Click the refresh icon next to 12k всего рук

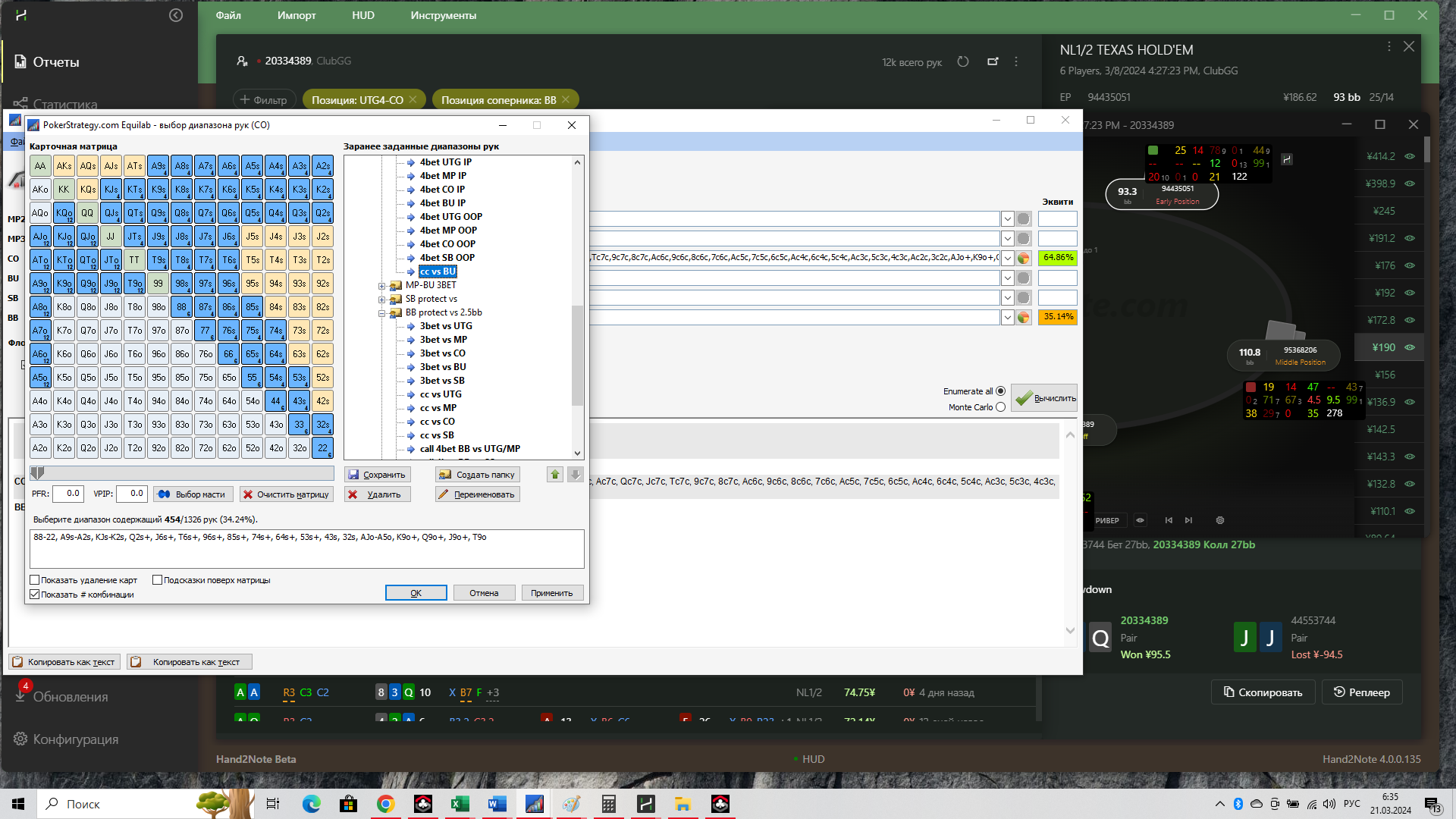click(x=963, y=61)
